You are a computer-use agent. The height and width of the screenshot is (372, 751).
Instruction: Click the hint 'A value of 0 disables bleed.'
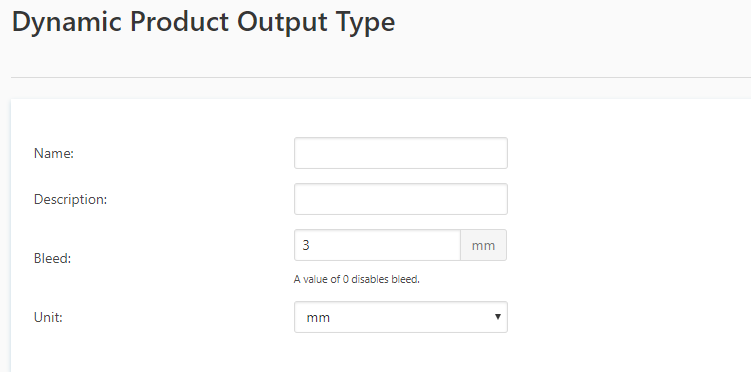click(356, 279)
